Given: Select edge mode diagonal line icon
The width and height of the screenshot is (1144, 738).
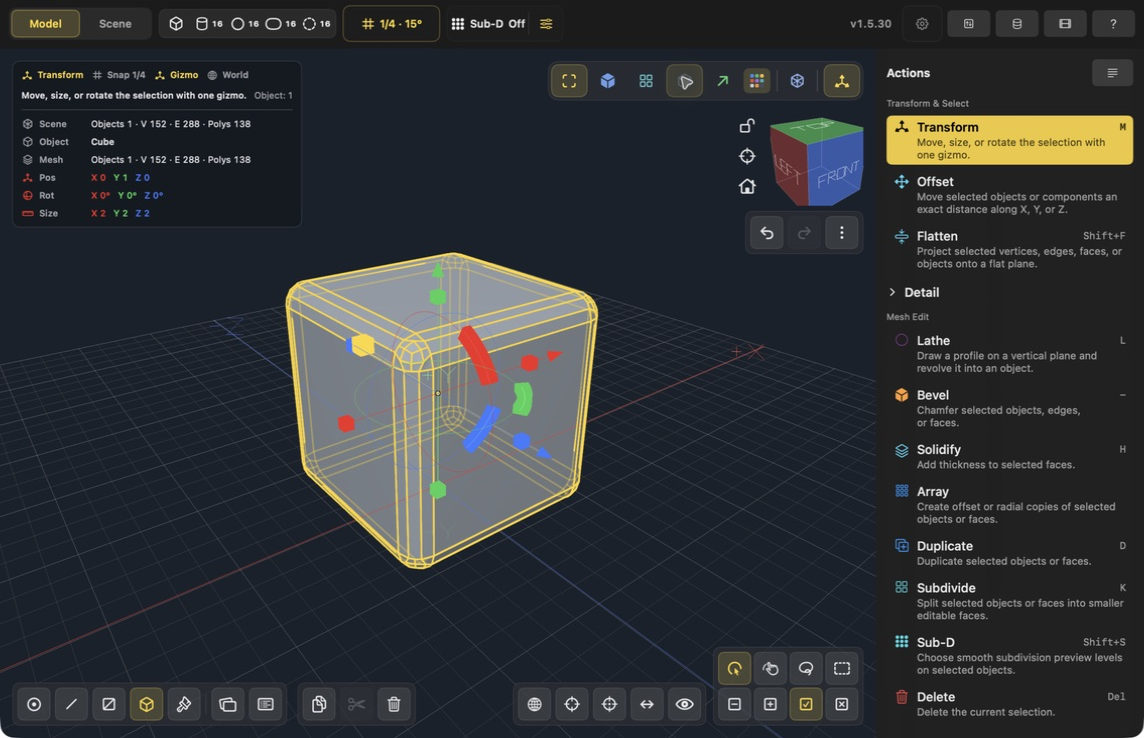Looking at the screenshot, I should click(x=72, y=704).
